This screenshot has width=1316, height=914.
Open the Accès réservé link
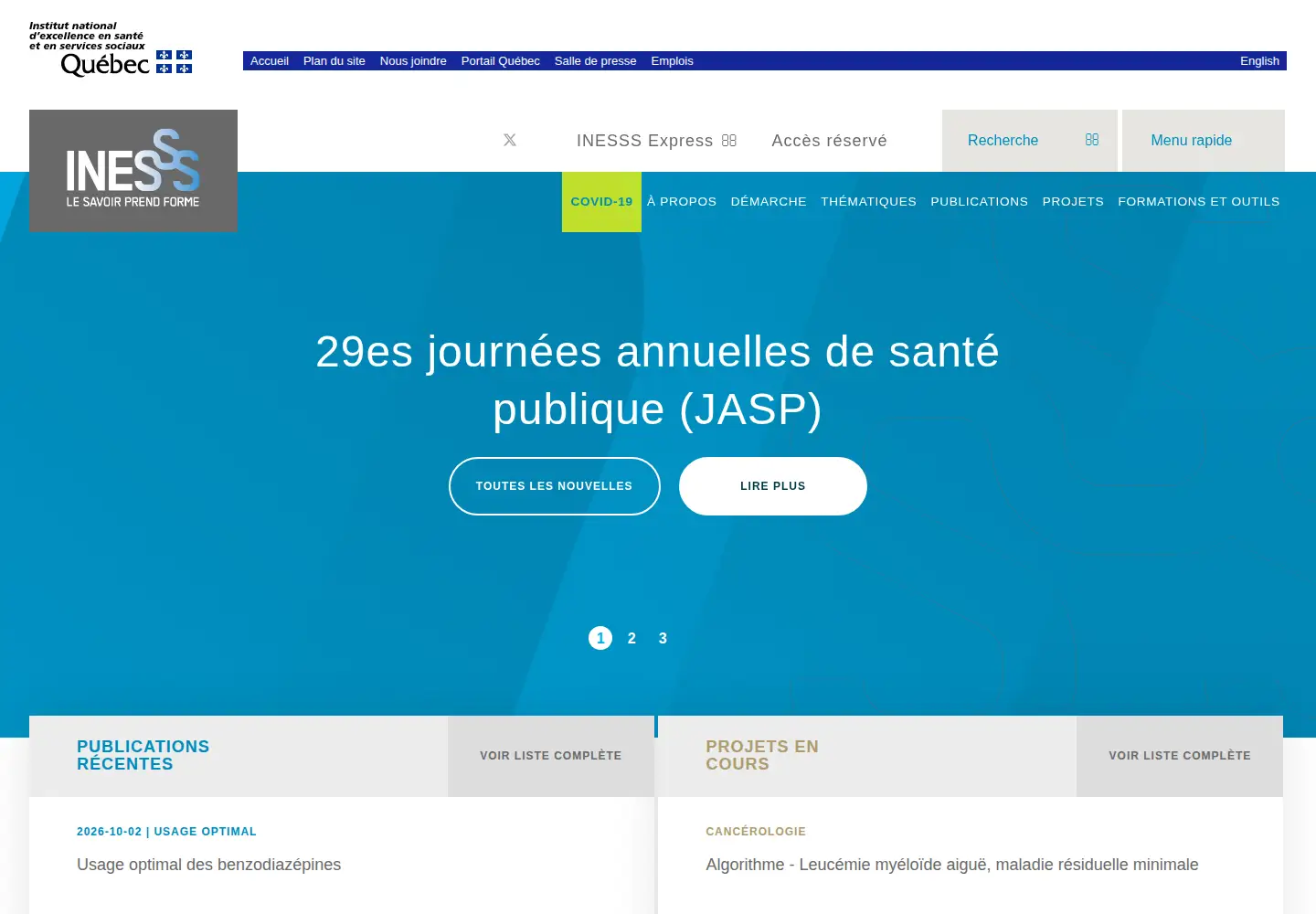pos(829,141)
